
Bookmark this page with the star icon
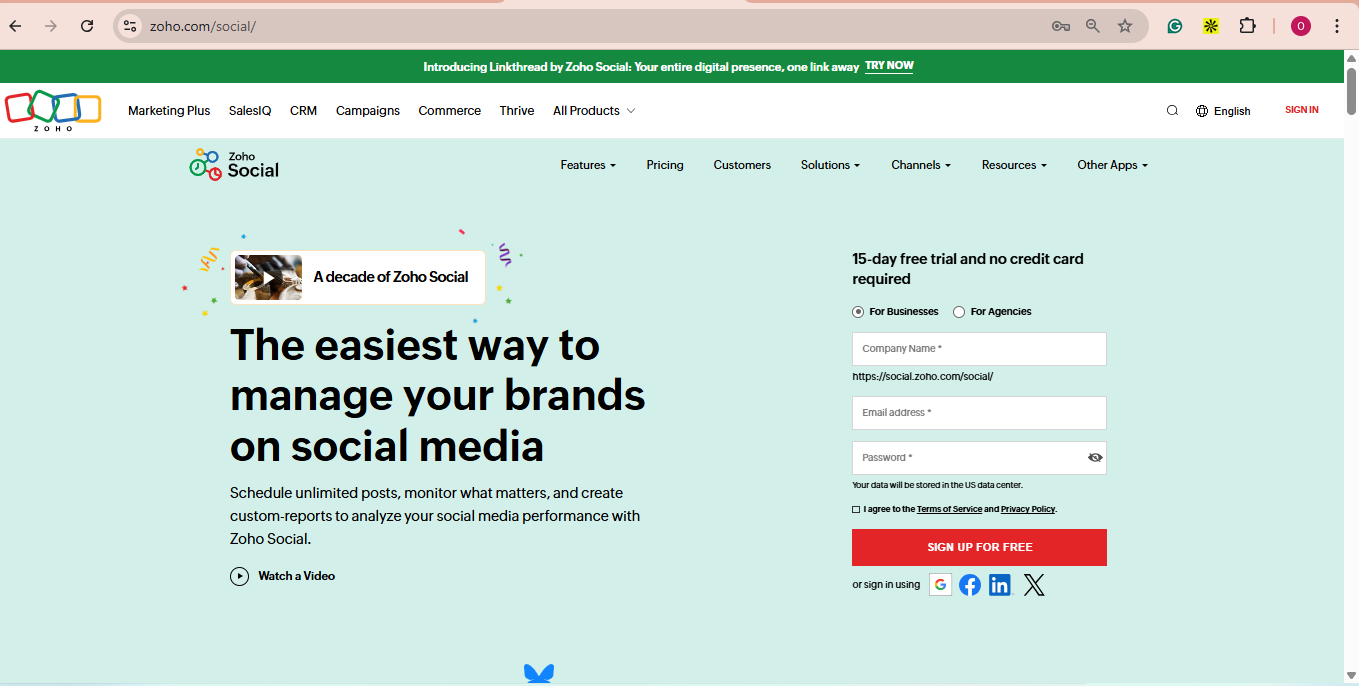point(1125,26)
